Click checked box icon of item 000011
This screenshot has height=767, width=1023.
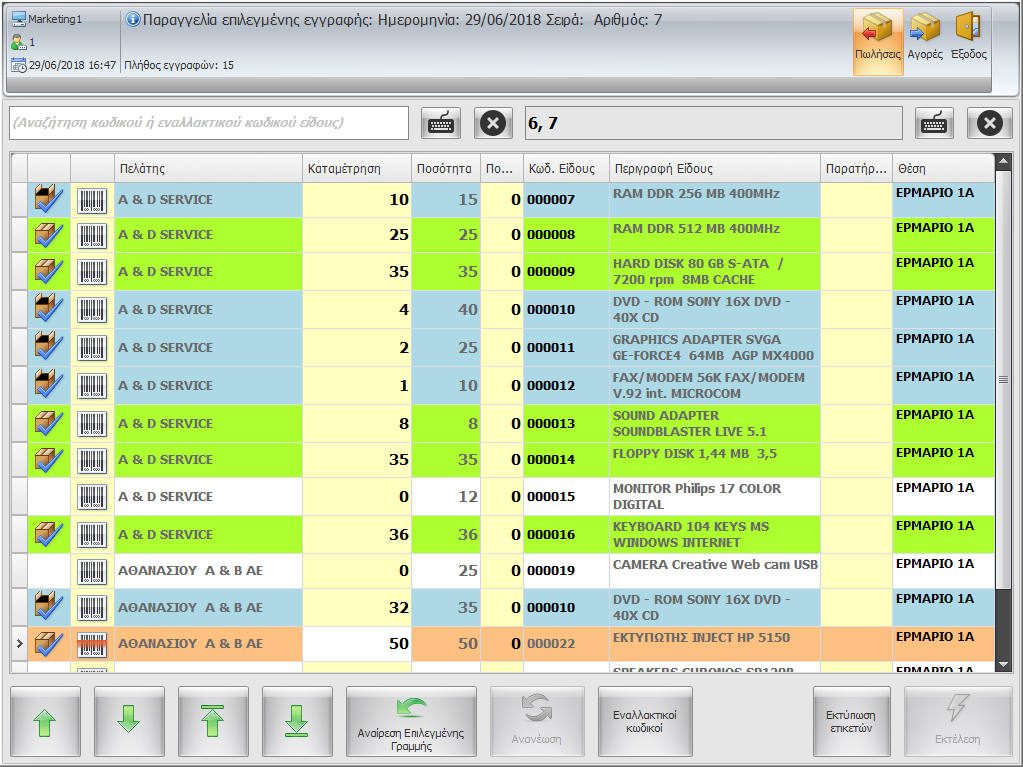(x=49, y=346)
